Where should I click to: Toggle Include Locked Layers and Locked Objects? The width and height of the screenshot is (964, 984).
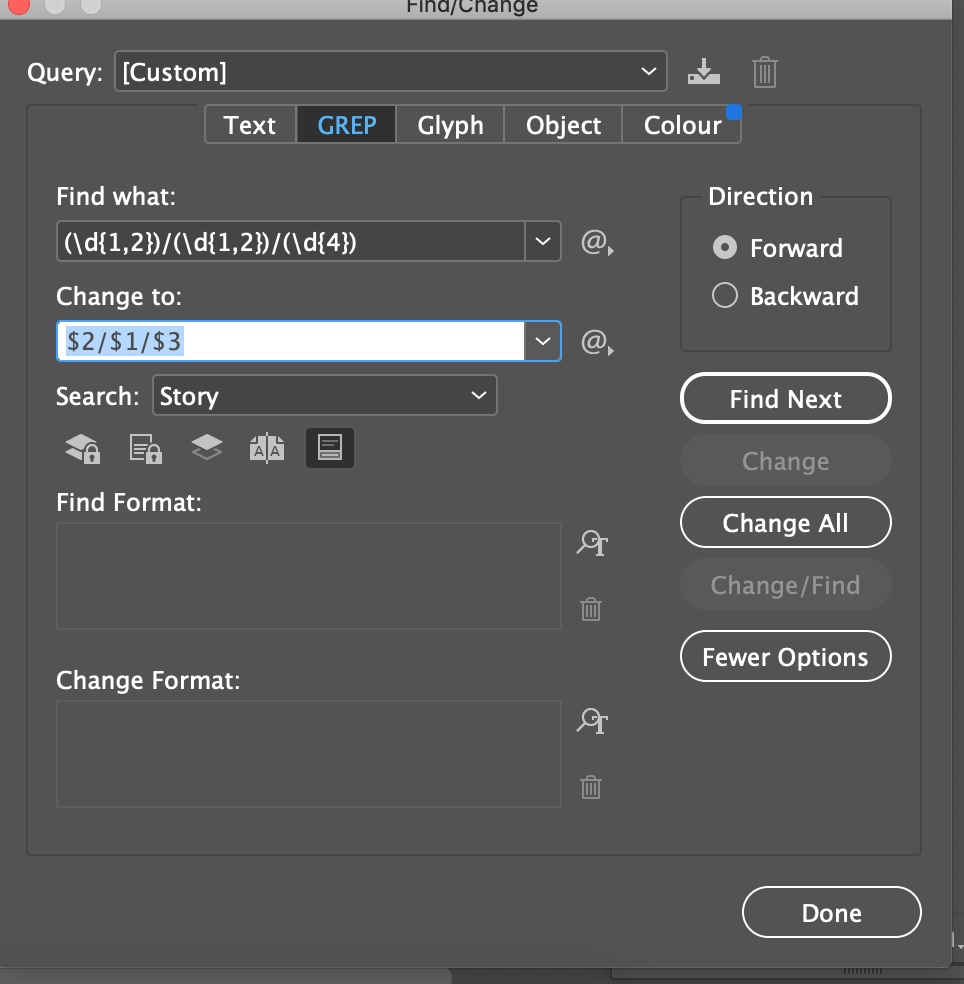pos(80,447)
